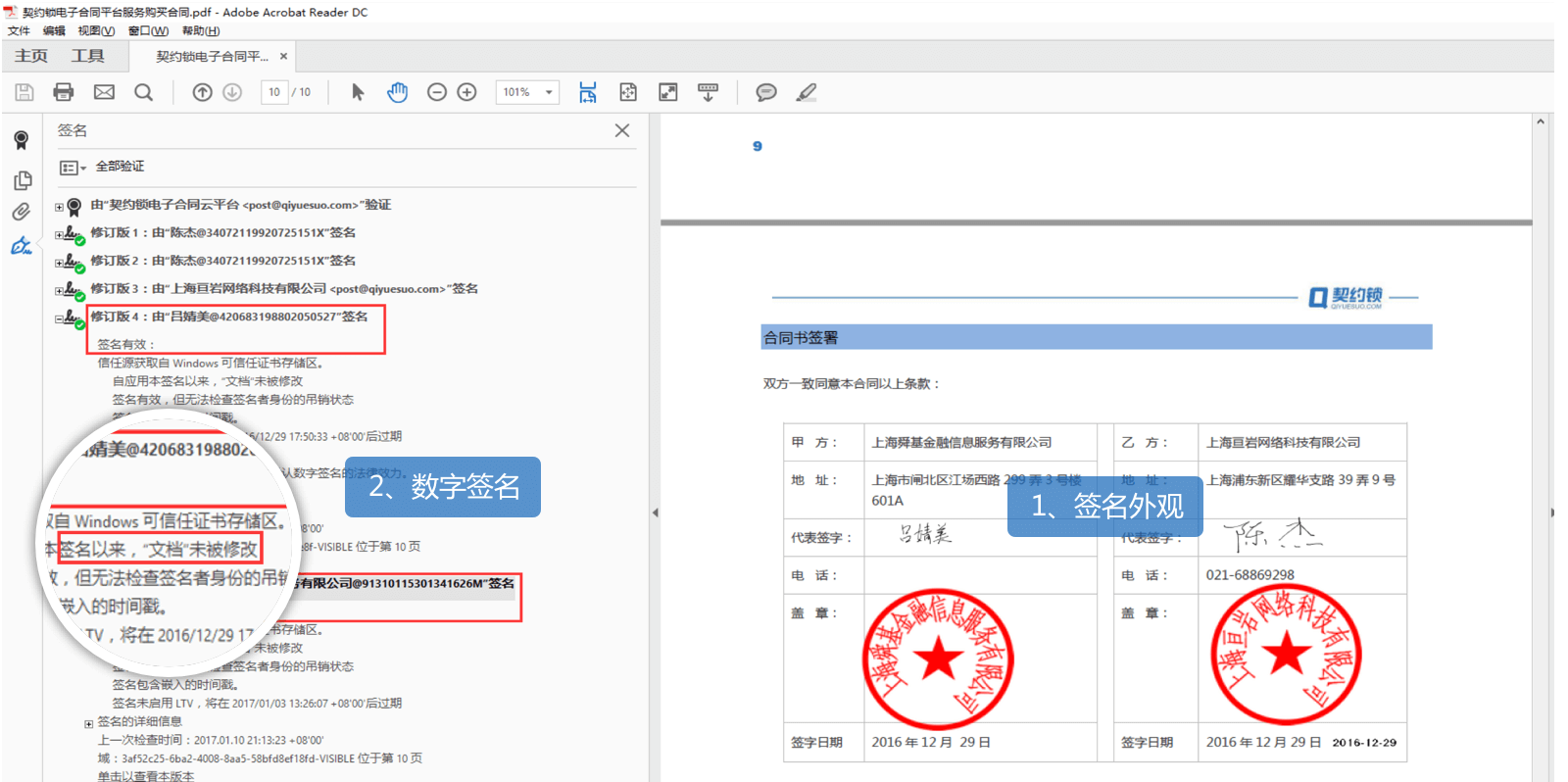Open the 视图 menu
The width and height of the screenshot is (1568, 782).
(x=96, y=30)
